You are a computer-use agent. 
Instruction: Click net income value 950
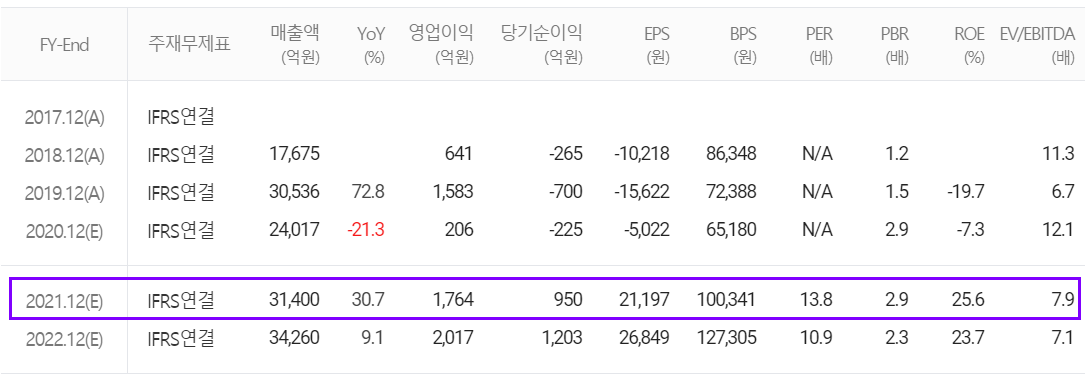pyautogui.click(x=568, y=300)
